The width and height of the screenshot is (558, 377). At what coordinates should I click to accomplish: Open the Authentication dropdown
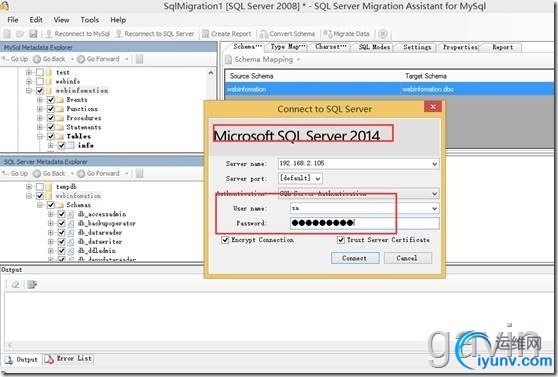pos(435,194)
